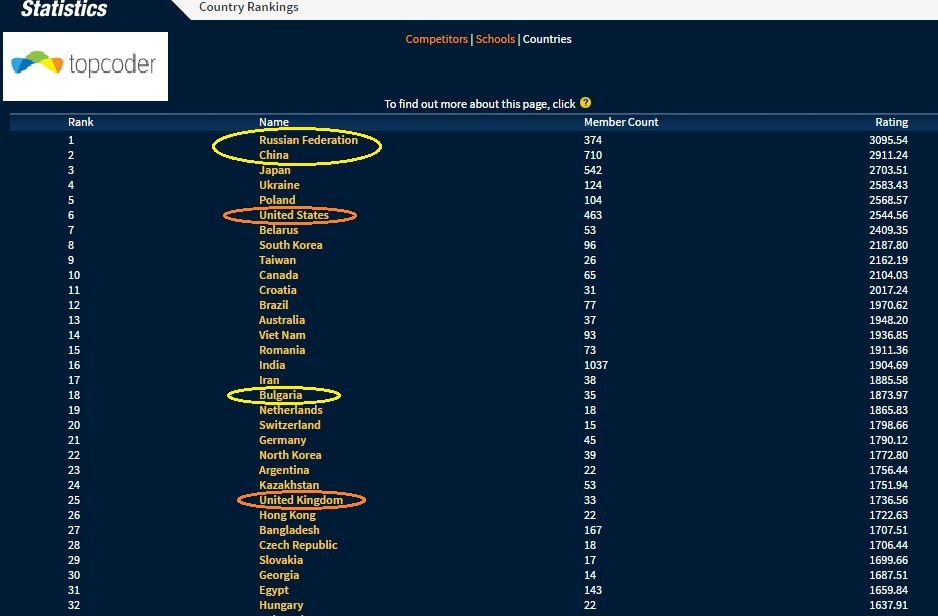Click rating value 1637.91

tap(888, 605)
